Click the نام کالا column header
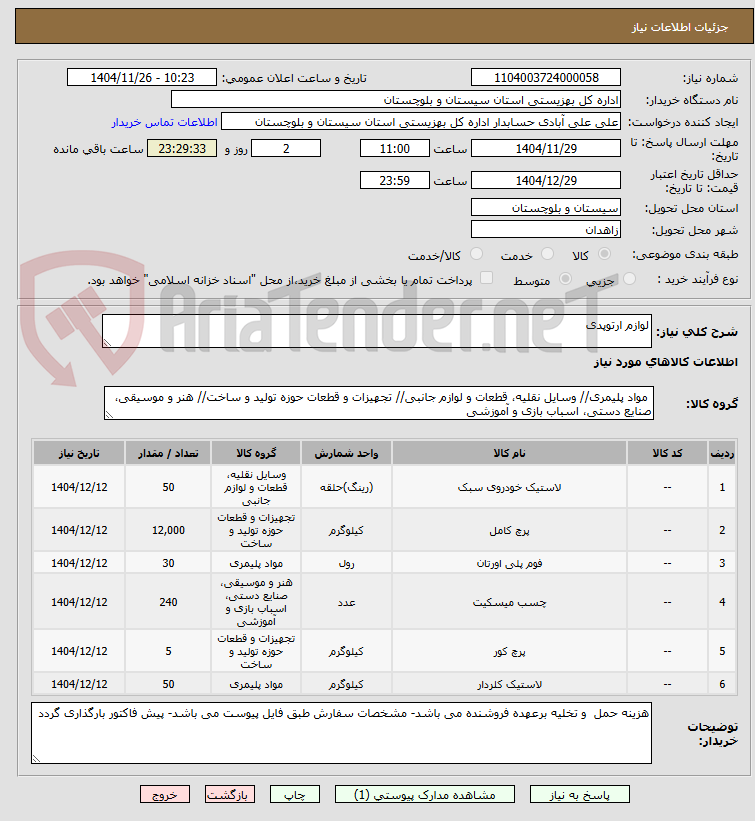This screenshot has height=821, width=755. click(x=509, y=453)
